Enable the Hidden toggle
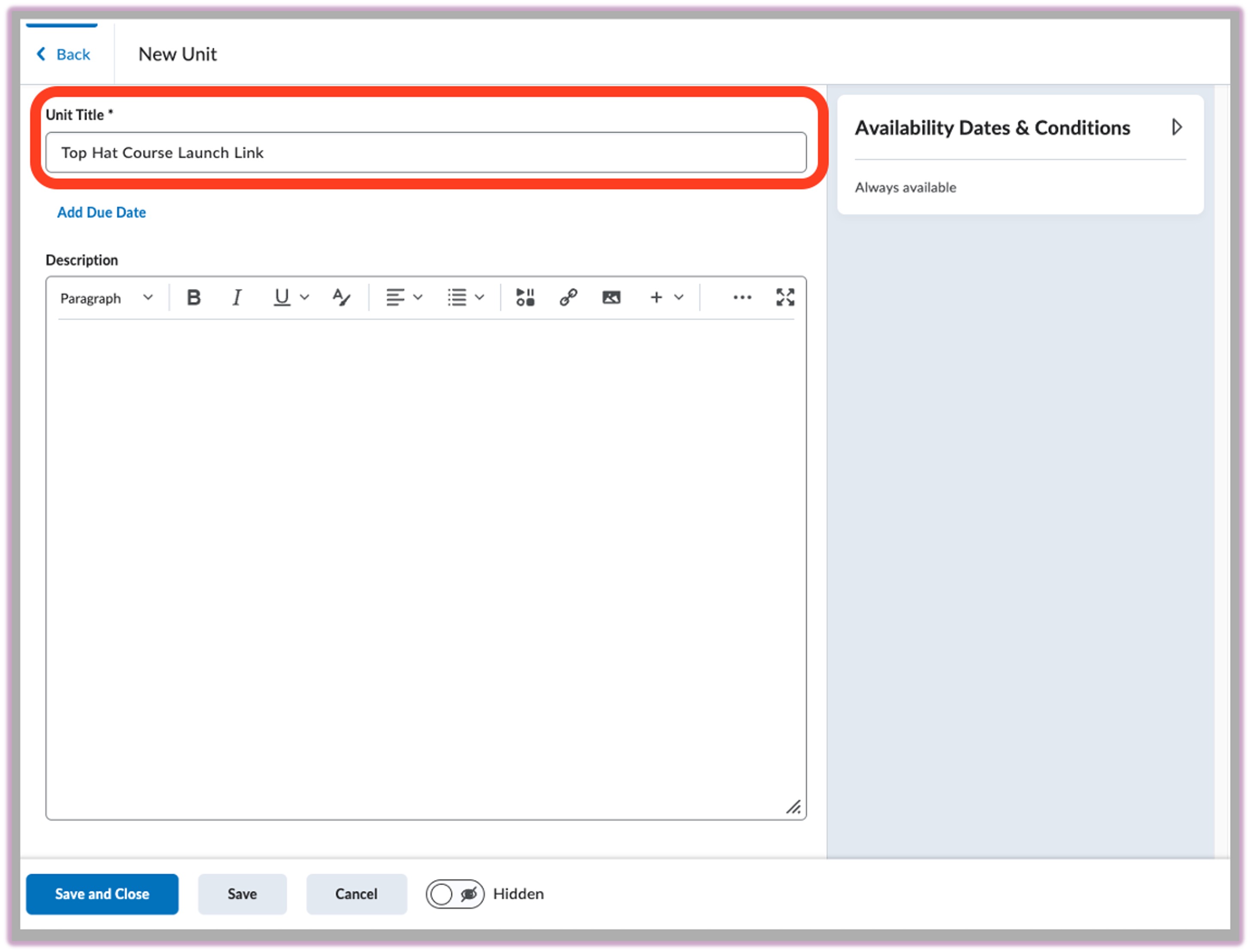The image size is (1251, 952). click(x=454, y=894)
